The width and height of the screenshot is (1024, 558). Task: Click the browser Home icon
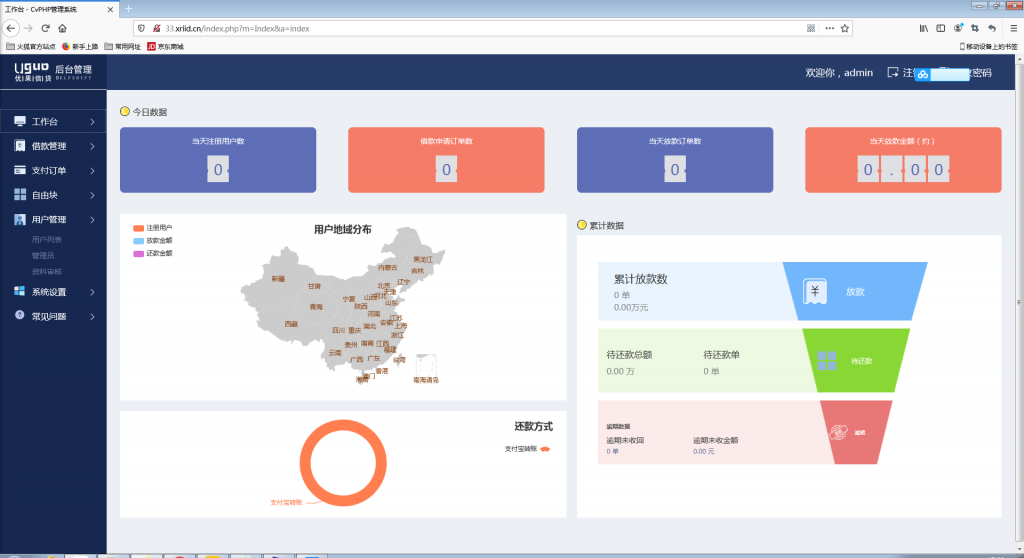(63, 28)
